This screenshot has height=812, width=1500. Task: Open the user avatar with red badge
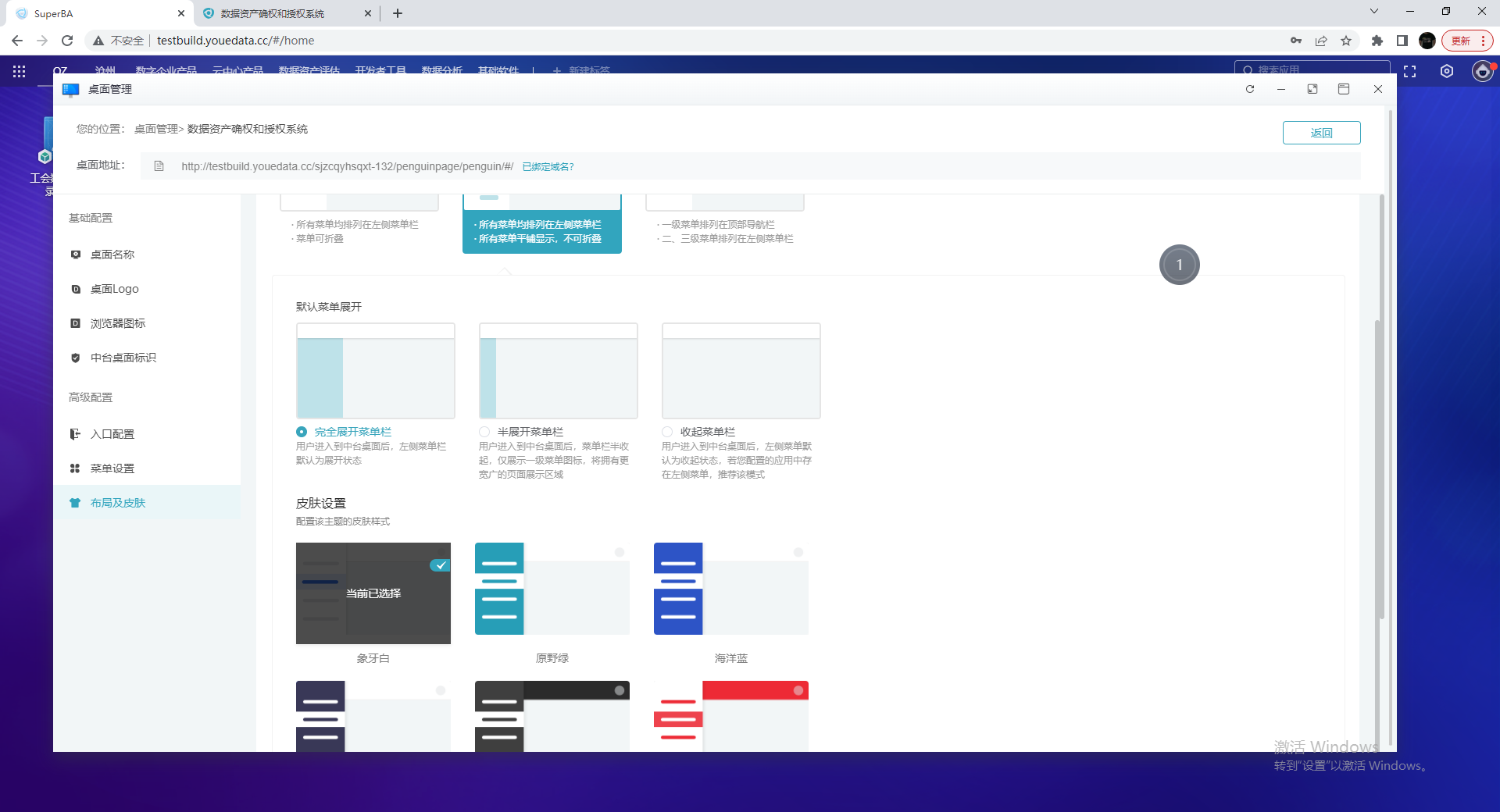tap(1483, 71)
